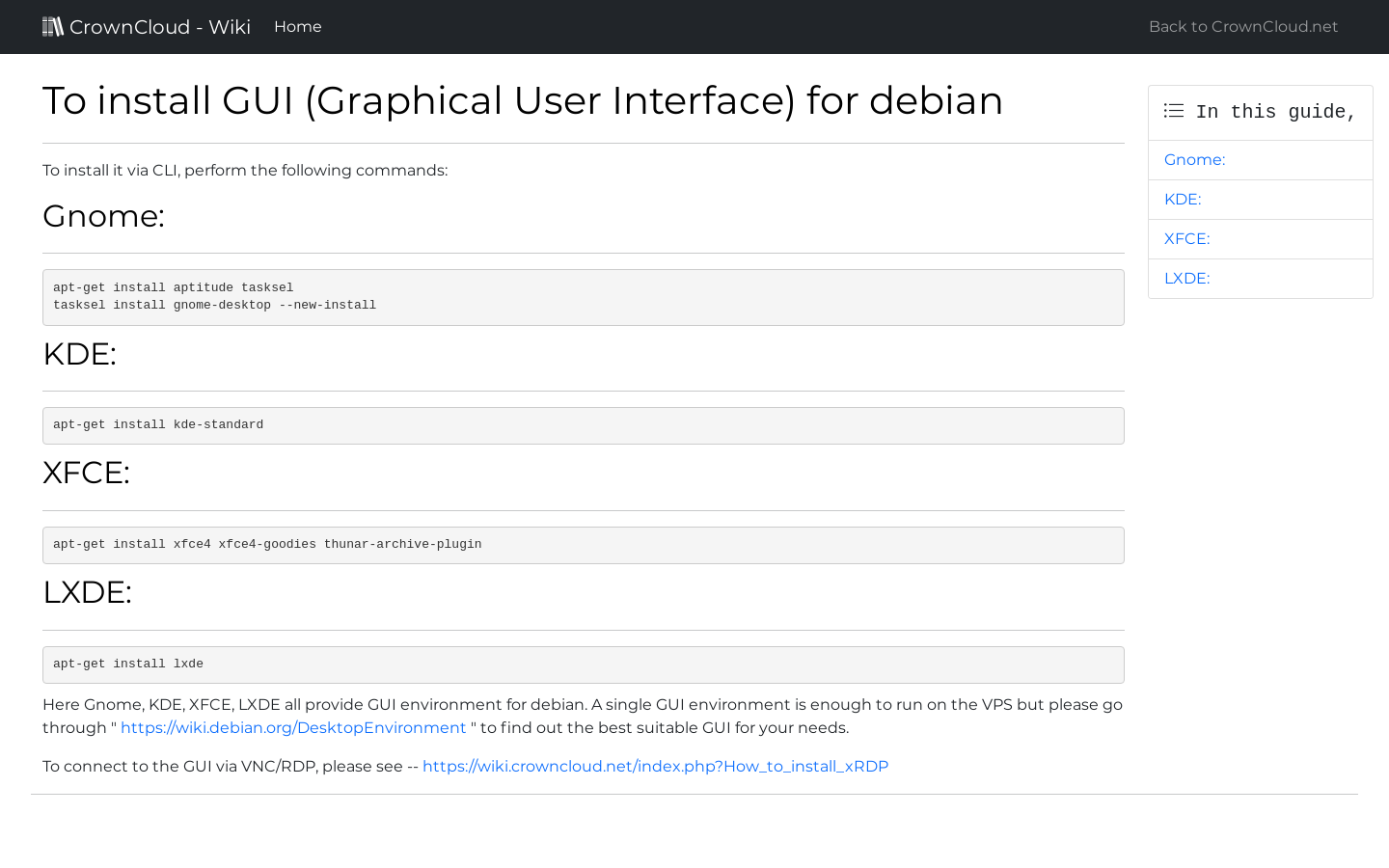Screen dimensions: 1389x868
Task: Click the Gnome: section heading
Action: pos(104,216)
